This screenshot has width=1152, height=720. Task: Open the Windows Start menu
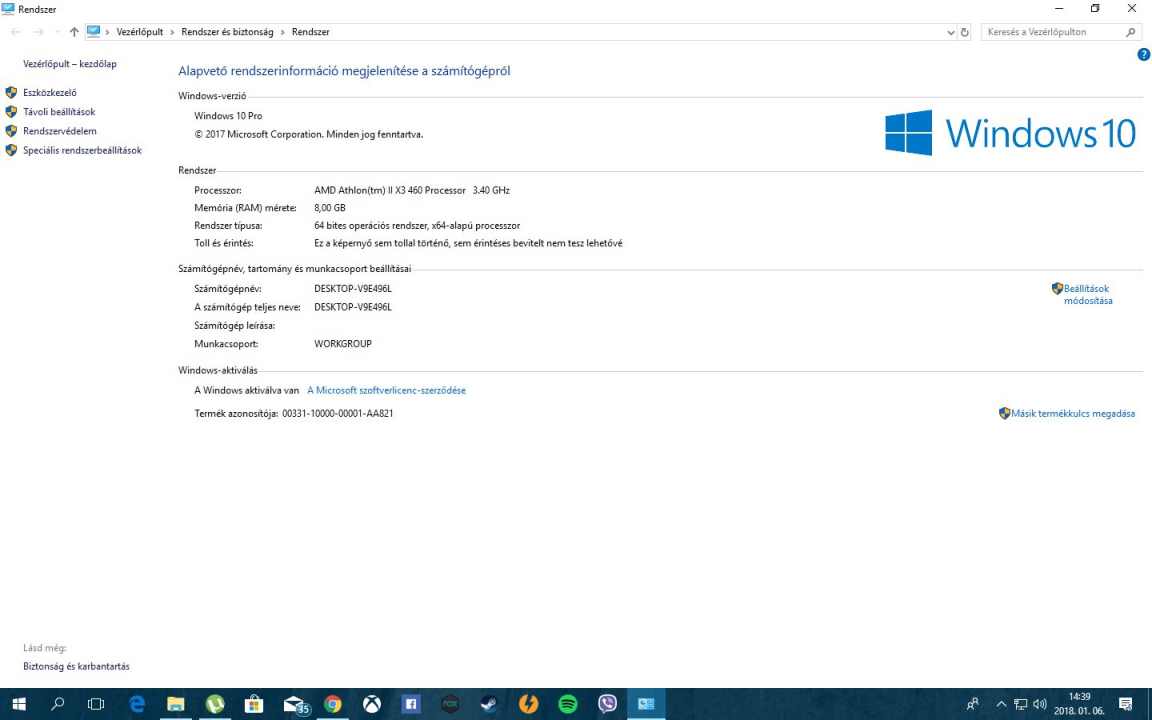[x=19, y=705]
